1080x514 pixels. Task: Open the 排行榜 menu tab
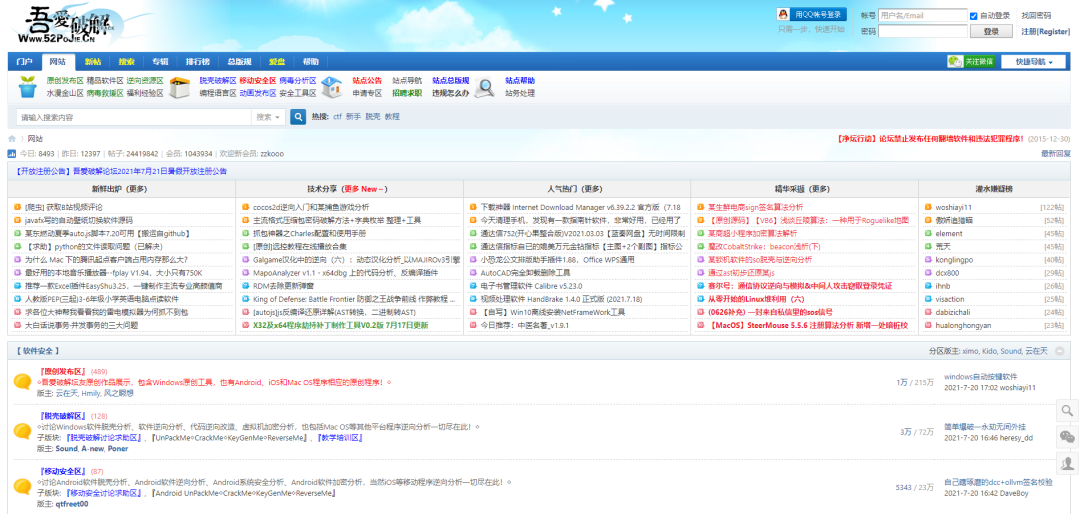tap(198, 62)
